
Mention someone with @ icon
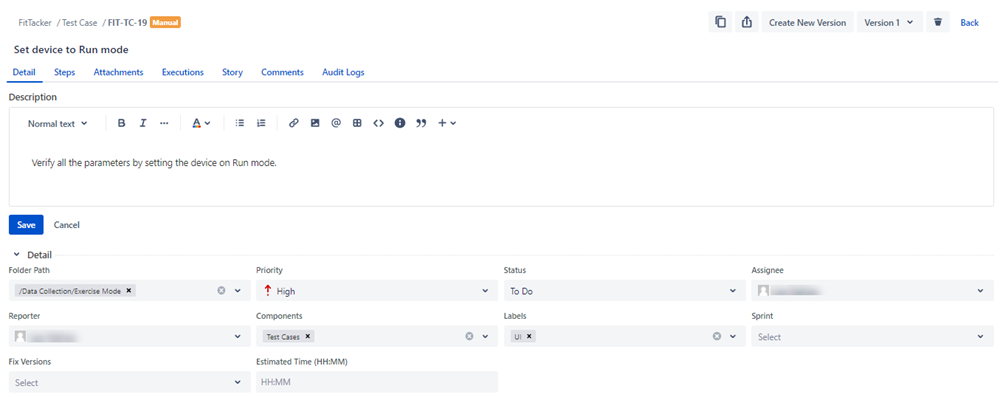click(336, 123)
